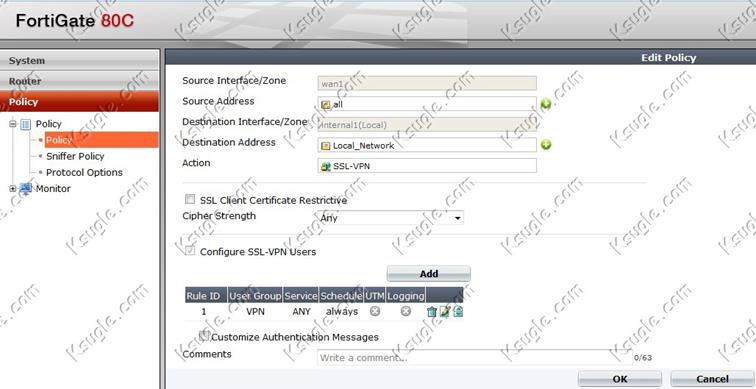Open the Cipher Strength dropdown
This screenshot has height=389, width=756.
click(x=391, y=218)
